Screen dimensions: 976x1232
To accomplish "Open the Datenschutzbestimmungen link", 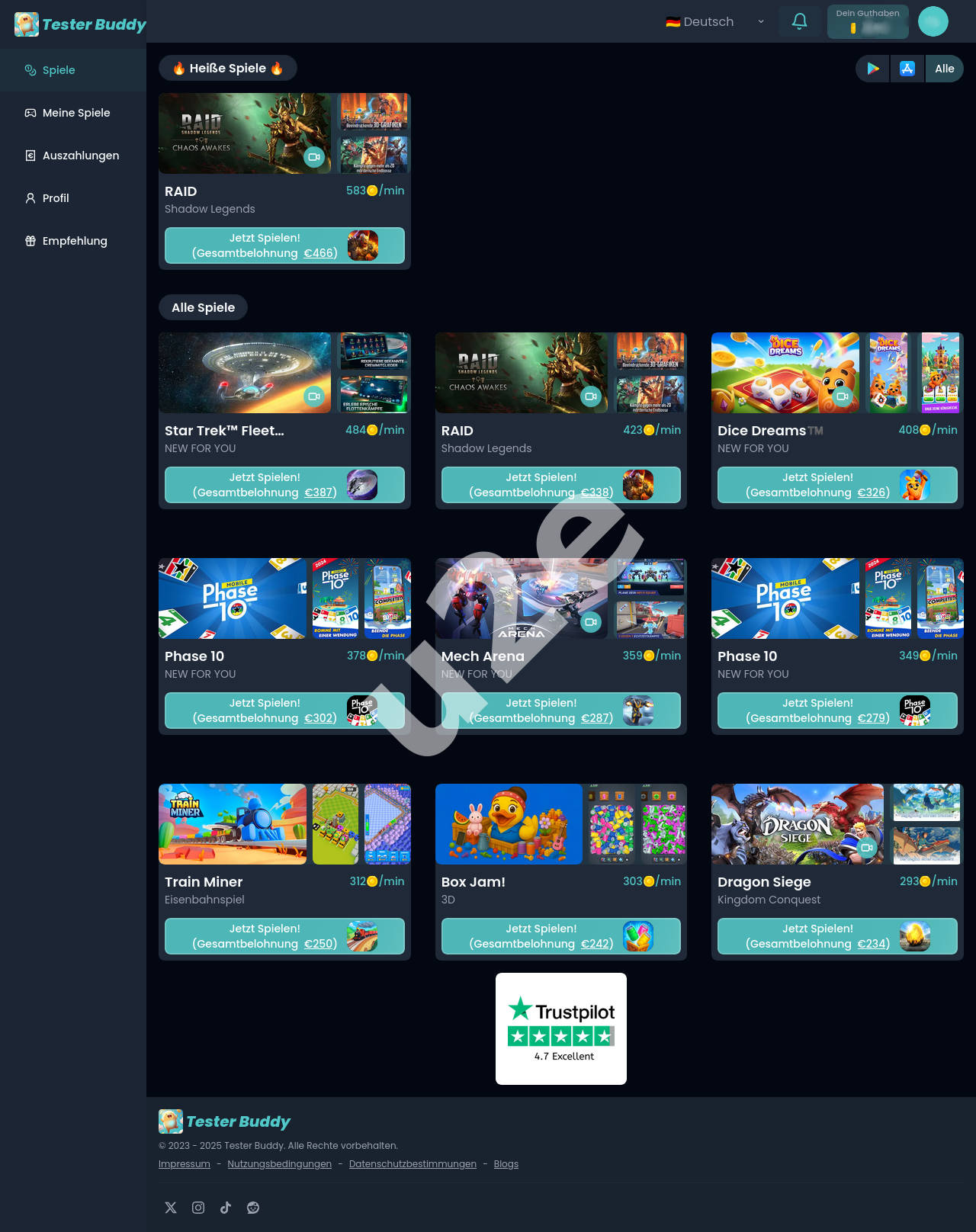I will pyautogui.click(x=413, y=1164).
